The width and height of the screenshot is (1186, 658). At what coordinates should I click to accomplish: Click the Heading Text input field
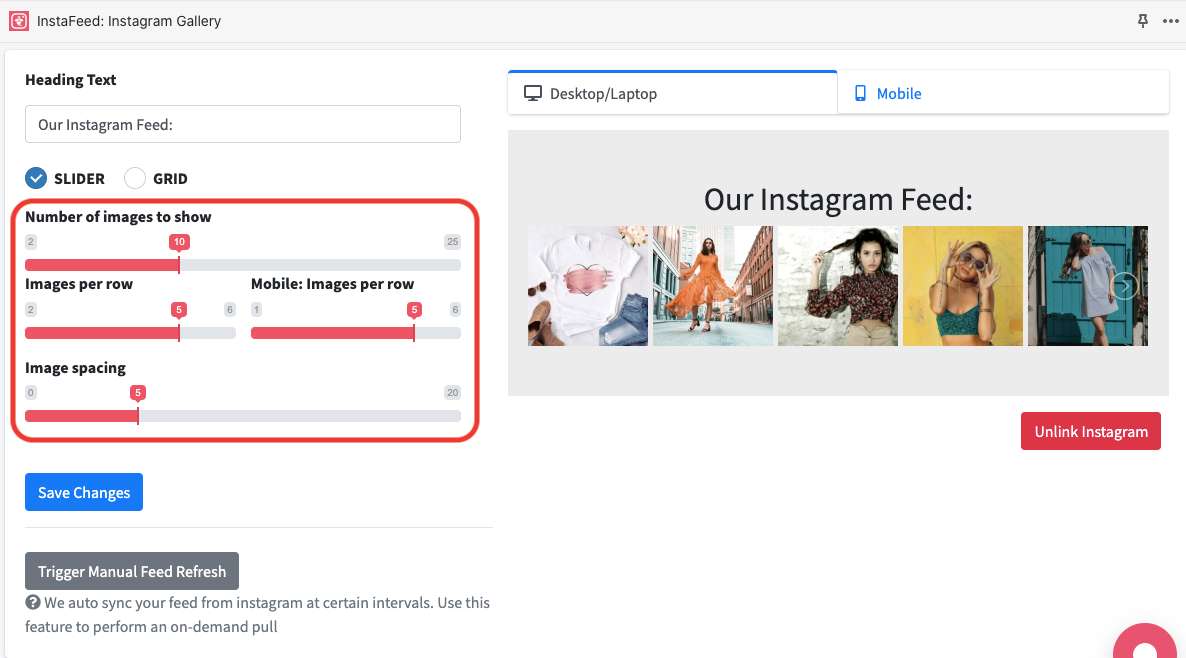(243, 125)
